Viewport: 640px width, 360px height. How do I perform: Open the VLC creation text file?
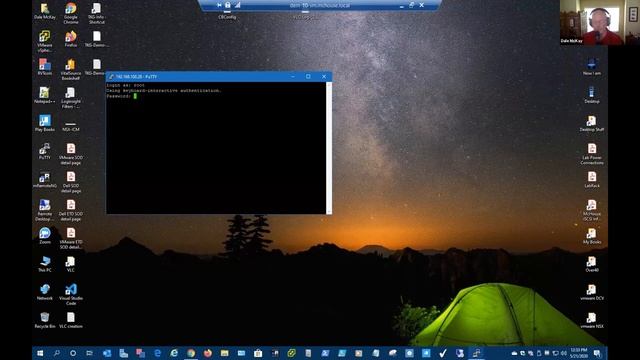tap(71, 320)
